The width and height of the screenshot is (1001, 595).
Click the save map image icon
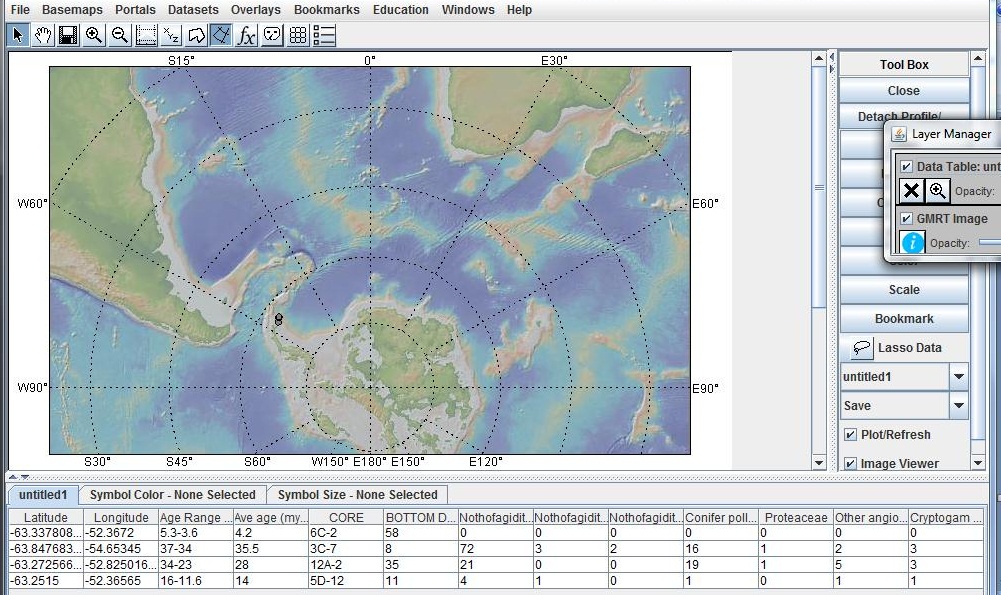67,35
